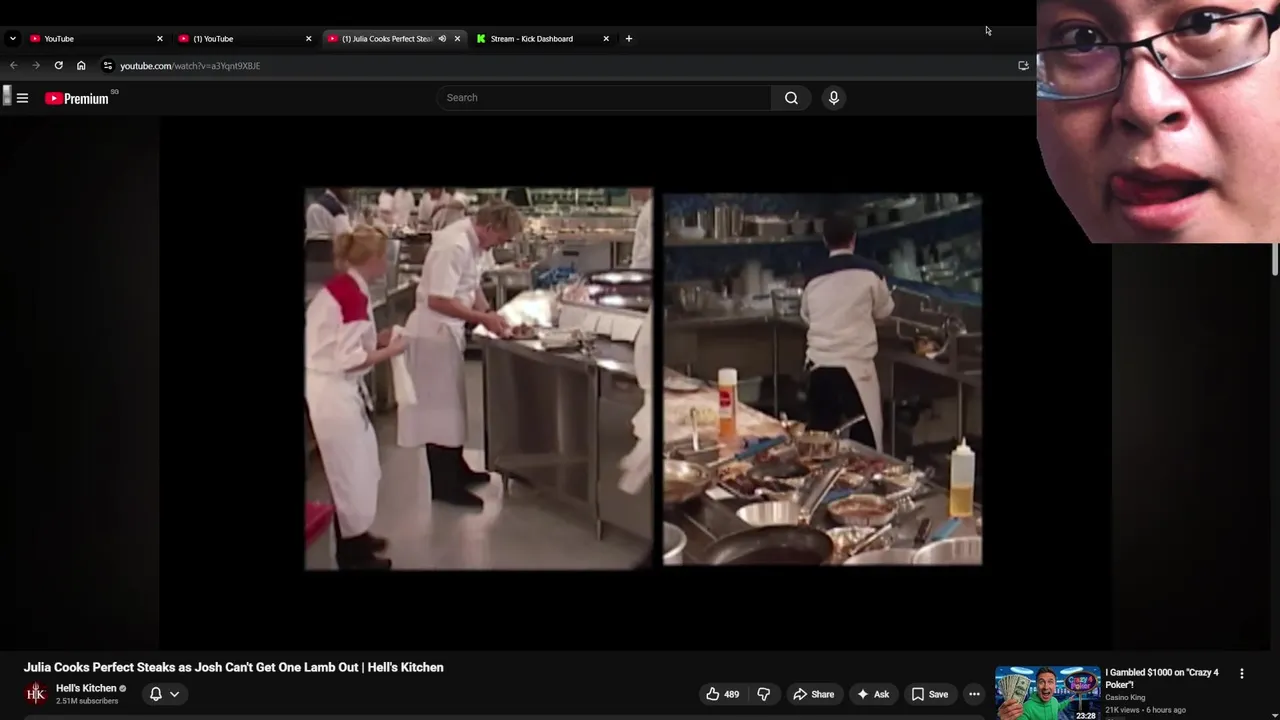Screen dimensions: 1280x720
Task: Open more actions ellipsis menu
Action: (974, 694)
